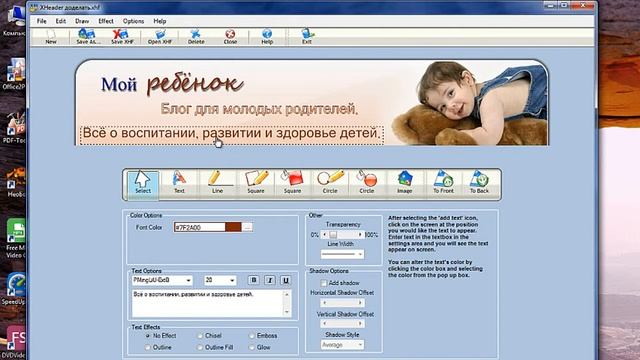Click the Vertical Shadow Offset slider
The image size is (640, 360).
[342, 324]
